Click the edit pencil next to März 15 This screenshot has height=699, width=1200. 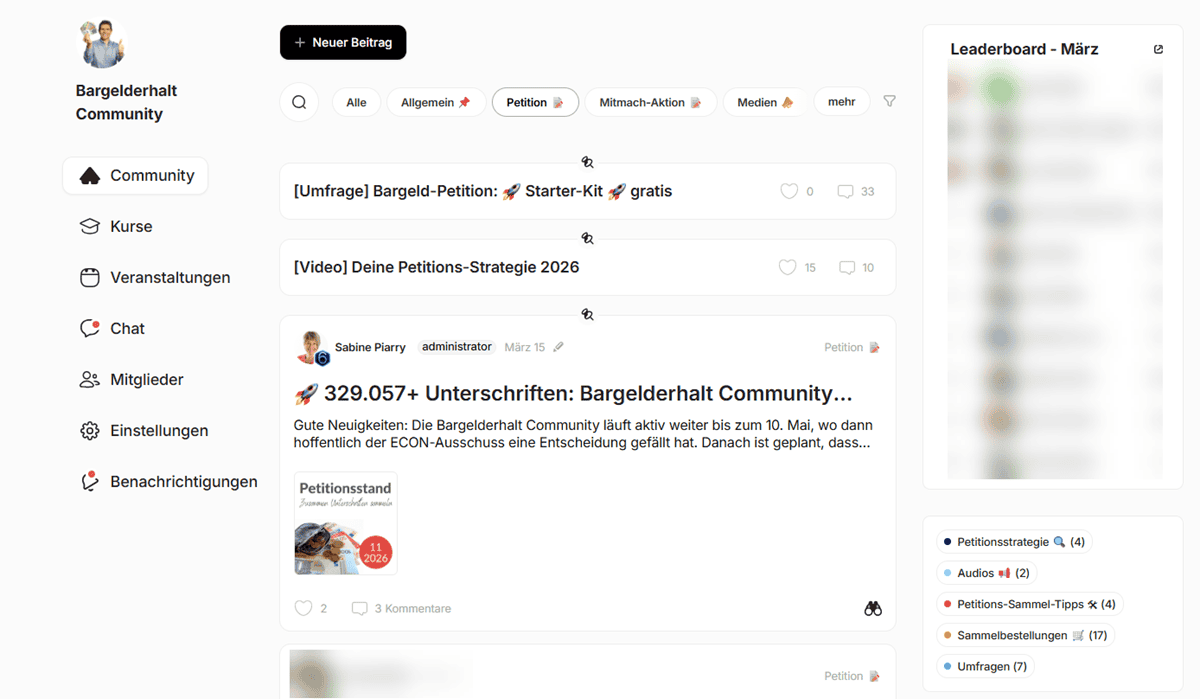(x=557, y=346)
